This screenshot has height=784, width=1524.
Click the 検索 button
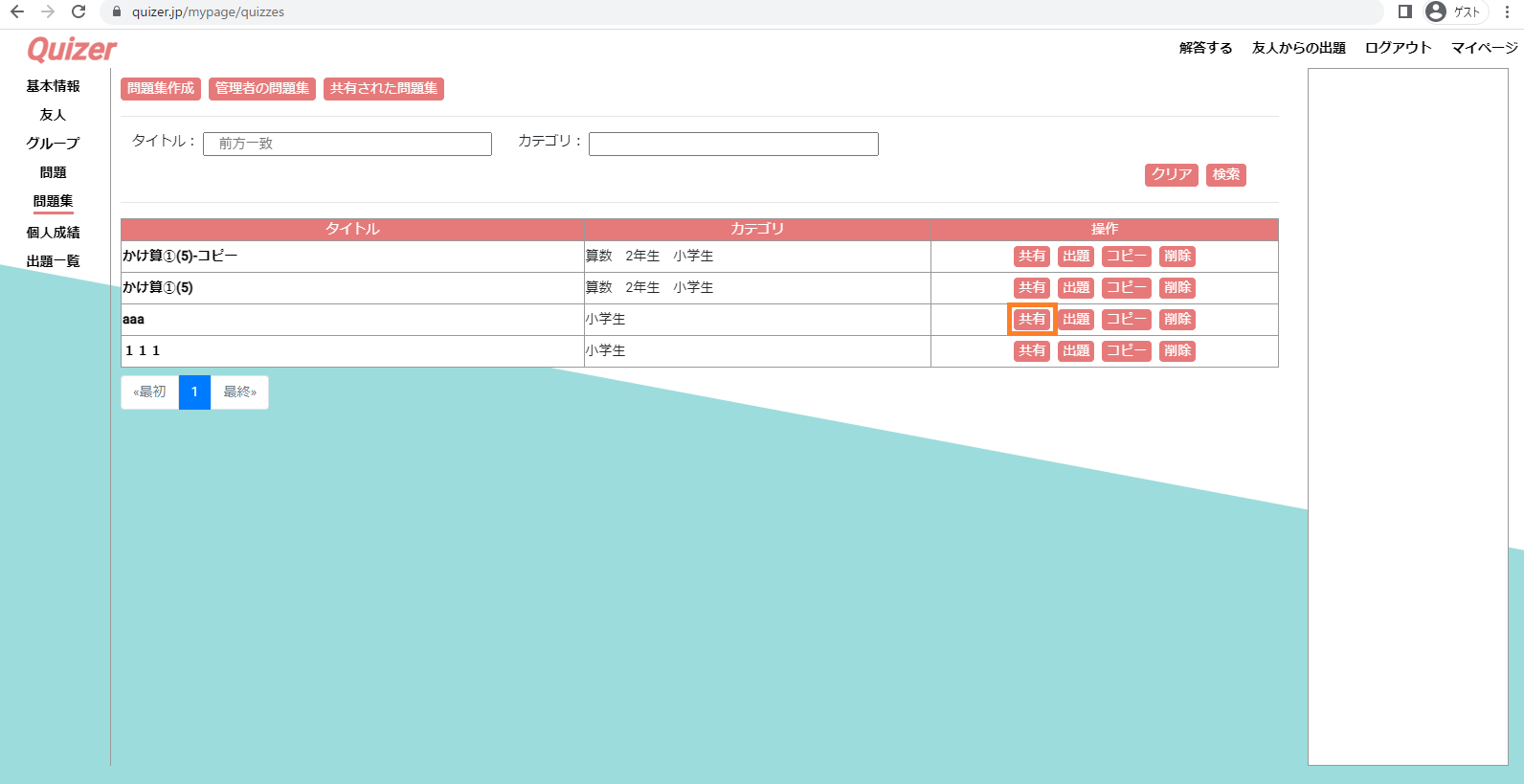[x=1226, y=175]
